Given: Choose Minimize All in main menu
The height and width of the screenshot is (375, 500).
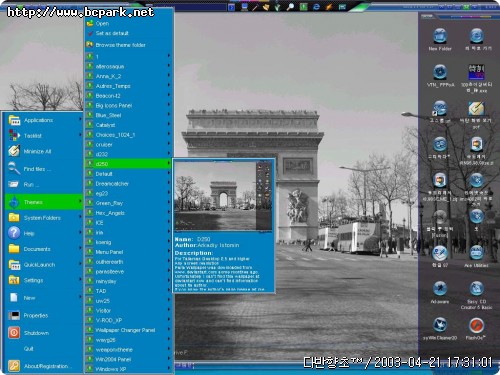Looking at the screenshot, I should 44,151.
